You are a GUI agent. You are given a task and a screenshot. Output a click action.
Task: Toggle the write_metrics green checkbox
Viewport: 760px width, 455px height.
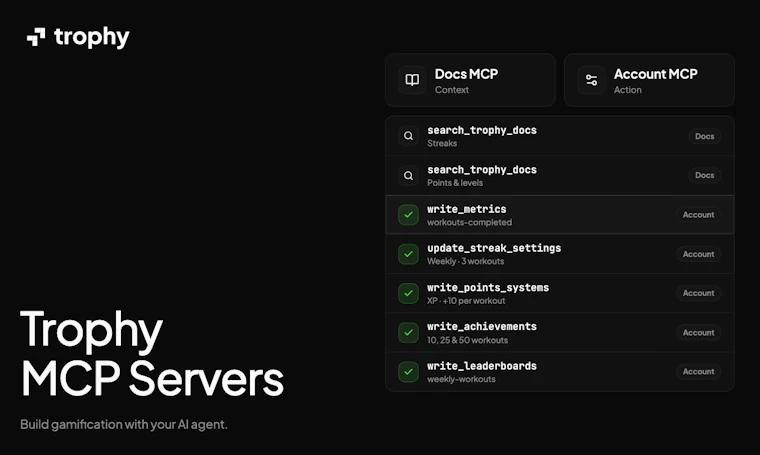click(x=409, y=215)
